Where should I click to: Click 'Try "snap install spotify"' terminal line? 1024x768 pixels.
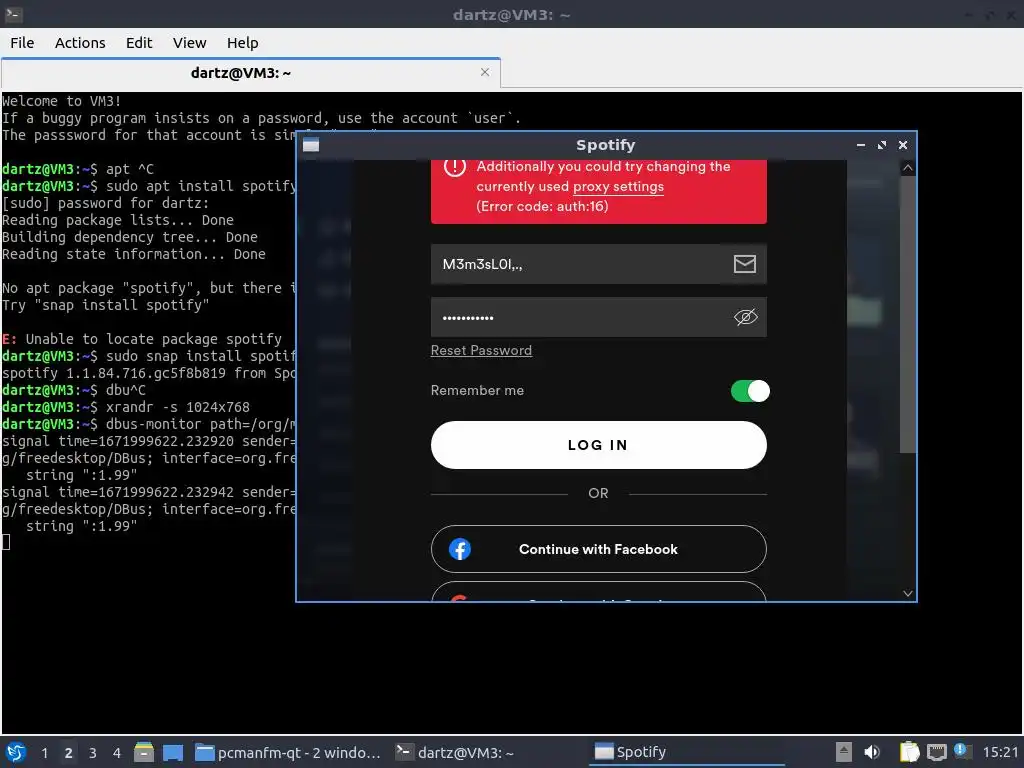click(x=106, y=305)
